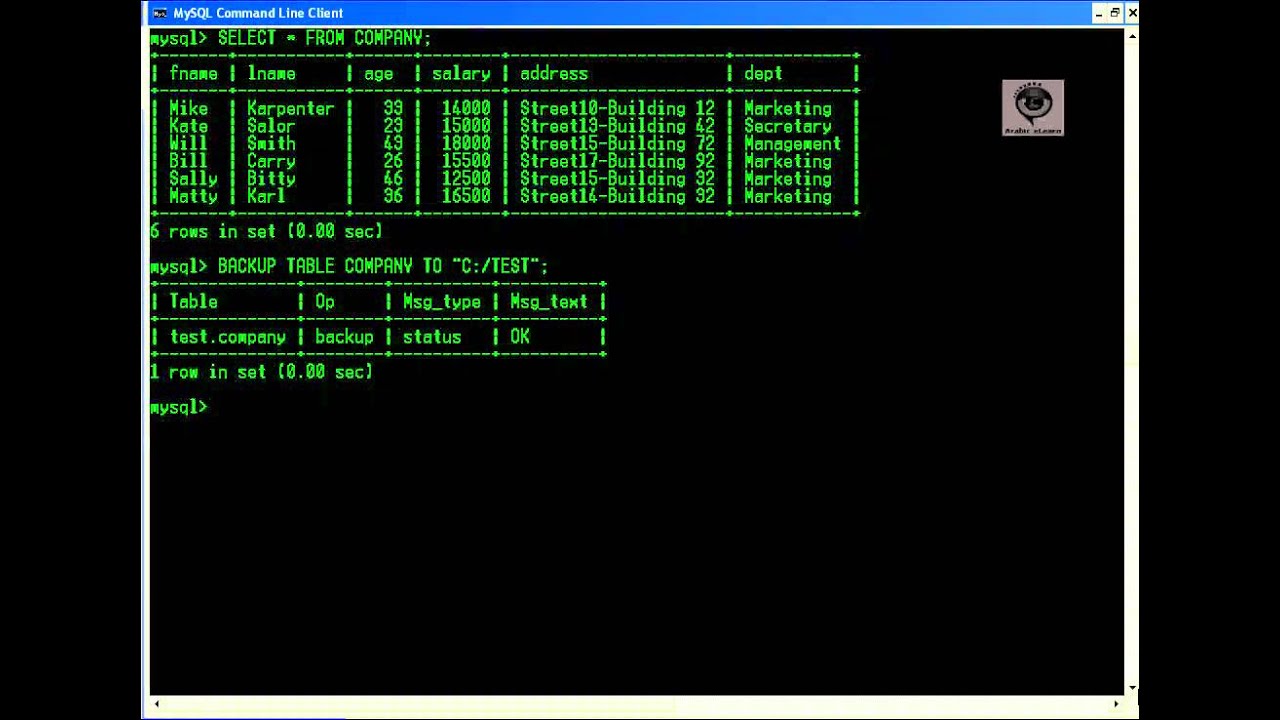Click the Karl last name cell
This screenshot has width=1280, height=720.
[x=266, y=196]
